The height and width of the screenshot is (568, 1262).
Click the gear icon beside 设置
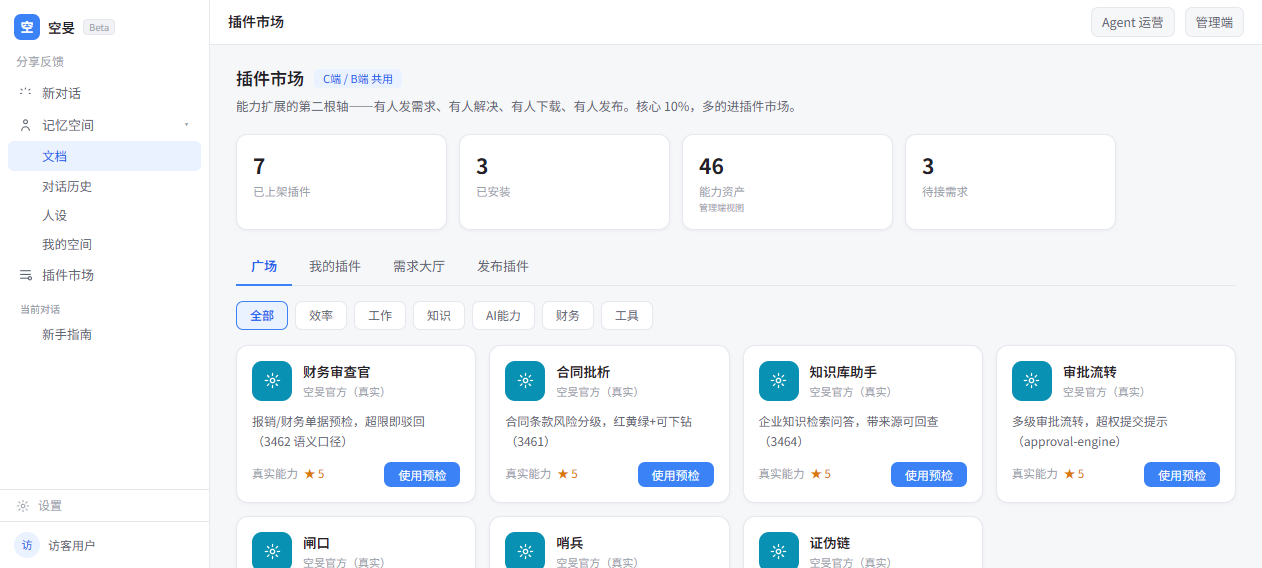click(23, 506)
